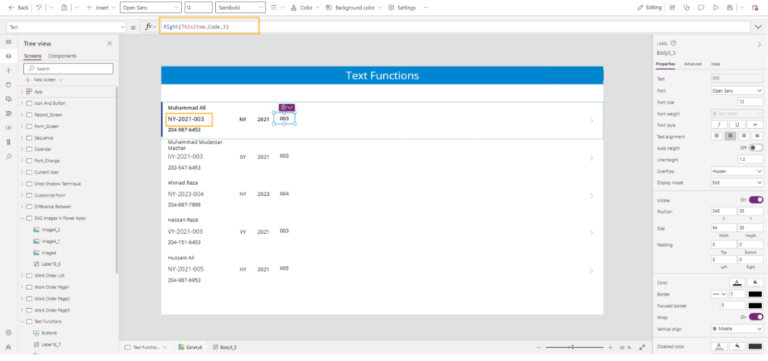Screen dimensions: 768x361
Task: Open the Open Sans font dropdown in toolbar
Action: pos(150,8)
